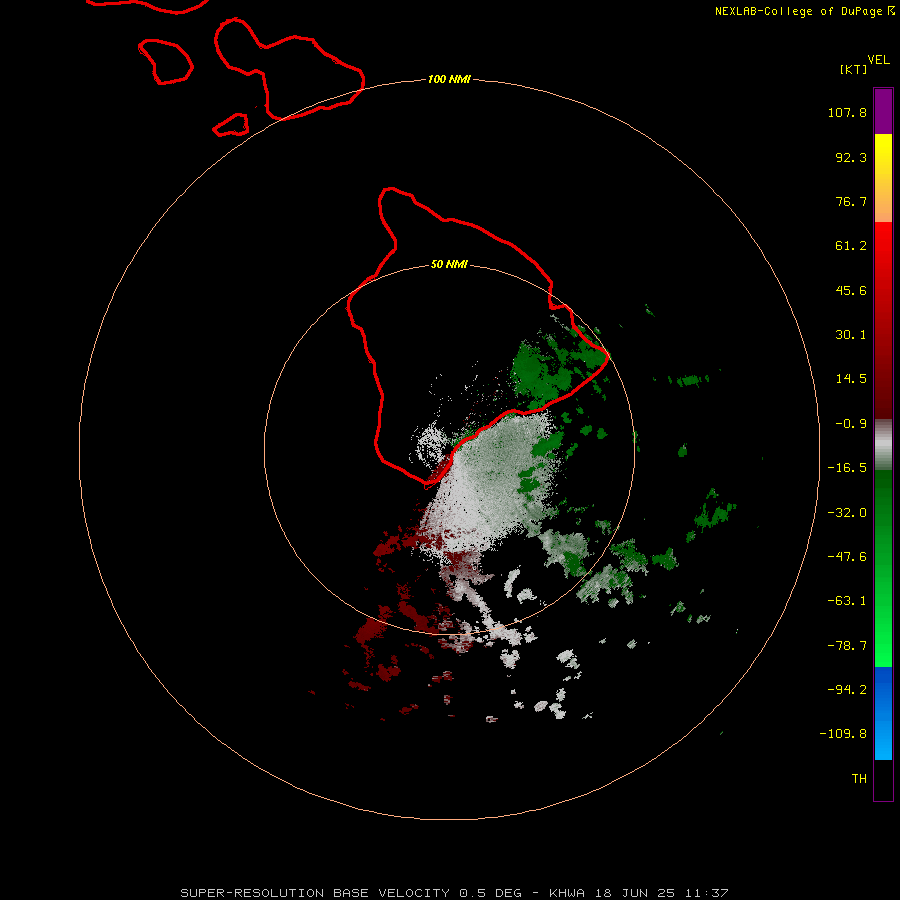
Task: Click the 14.5 velocity scale value
Action: 851,379
